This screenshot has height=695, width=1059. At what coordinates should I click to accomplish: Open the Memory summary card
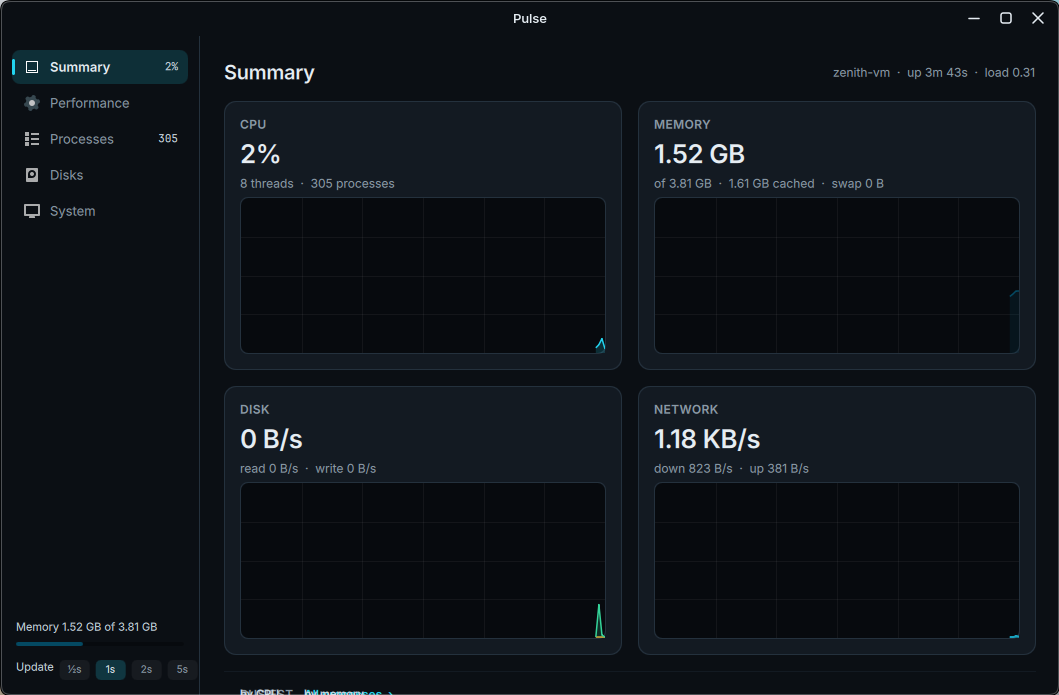(836, 235)
